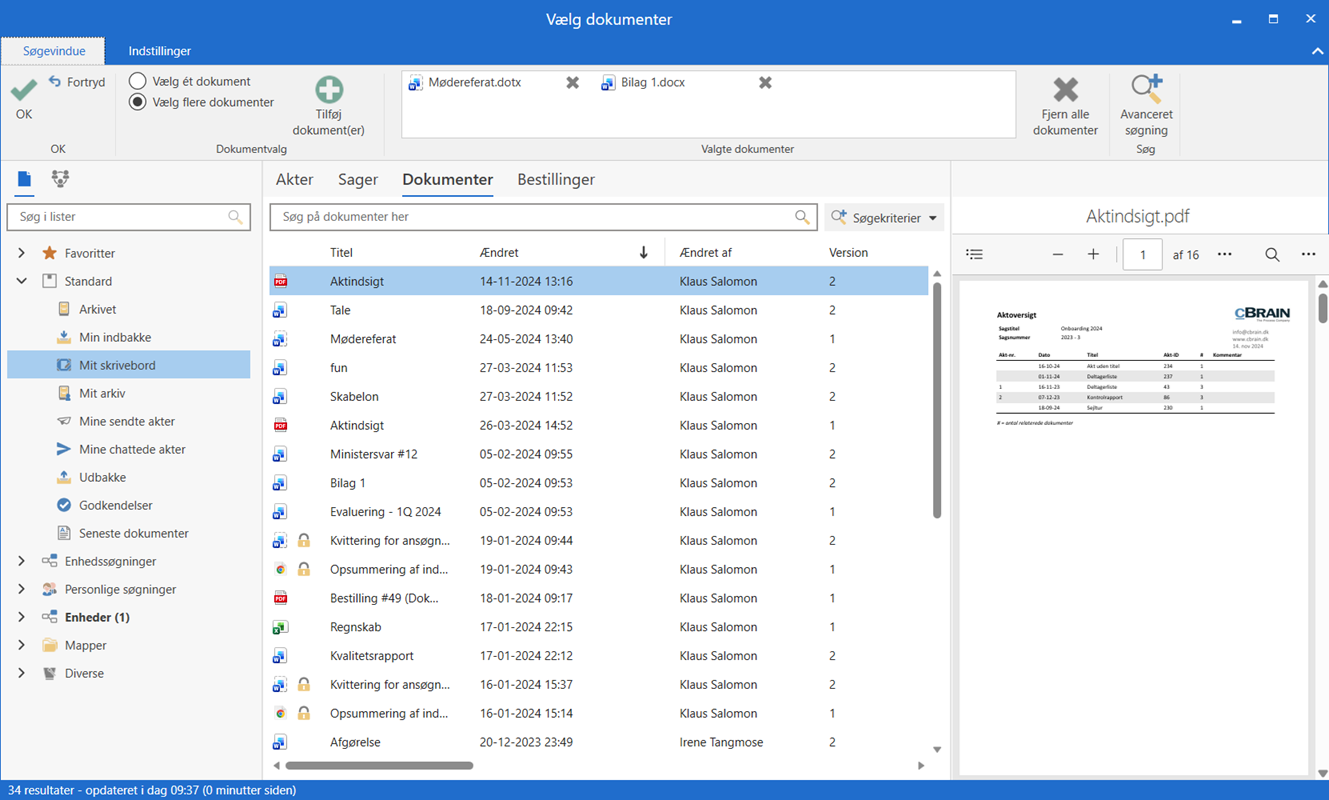1329x800 pixels.
Task: Zoom in the PDF preview
Action: 1093,255
